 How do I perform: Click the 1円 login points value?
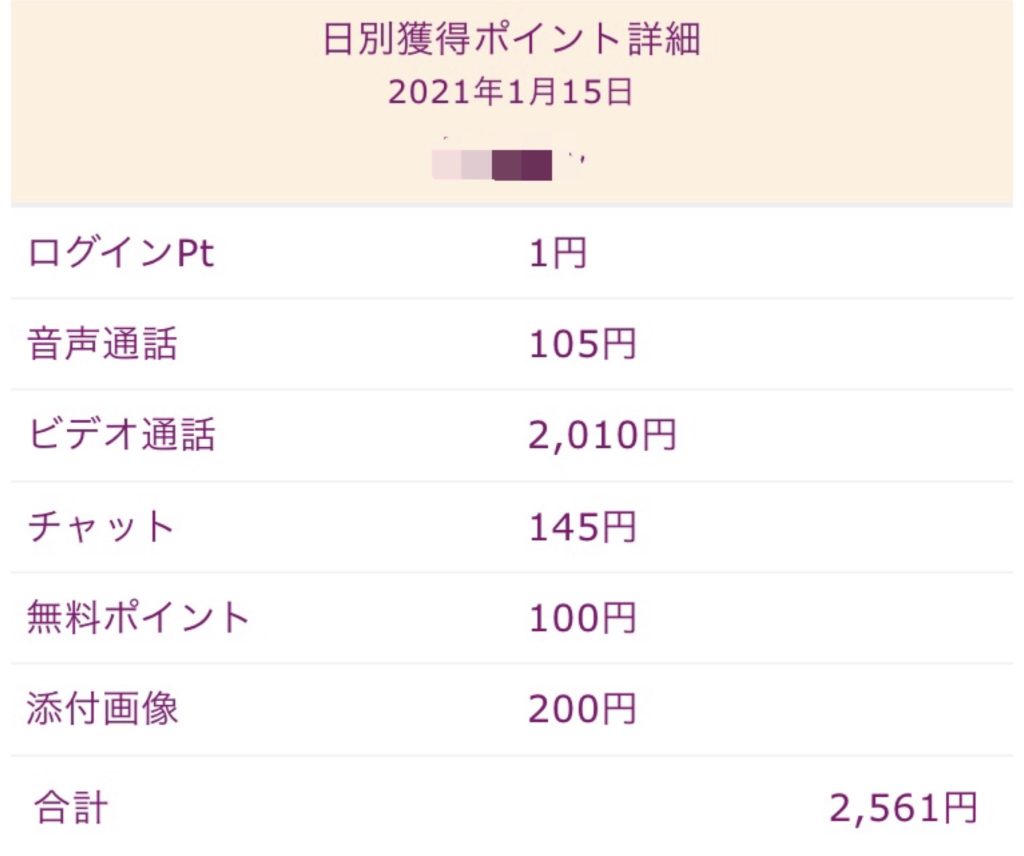coord(557,254)
